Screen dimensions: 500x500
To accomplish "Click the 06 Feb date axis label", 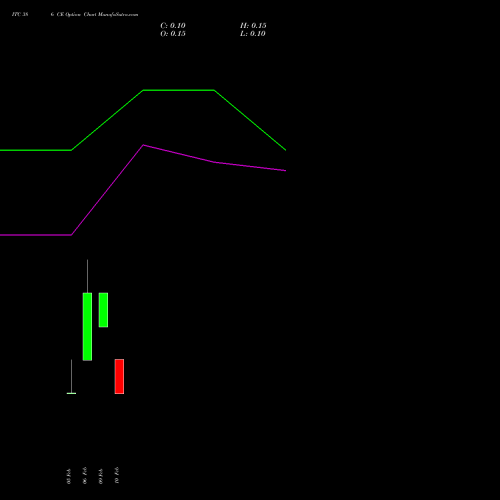I will tap(85, 475).
